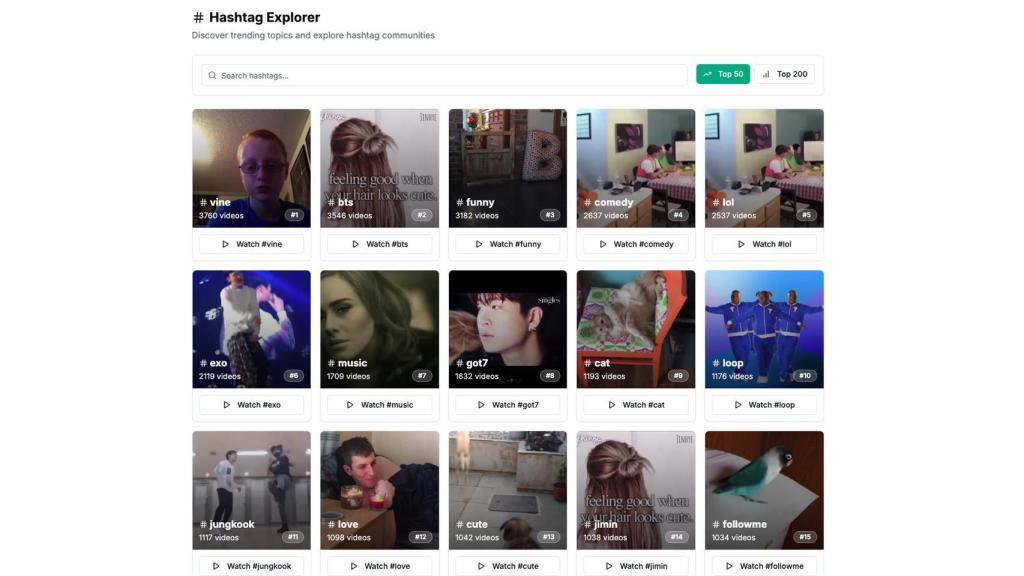
Task: Open the #followme bird thumbnail
Action: (x=764, y=490)
